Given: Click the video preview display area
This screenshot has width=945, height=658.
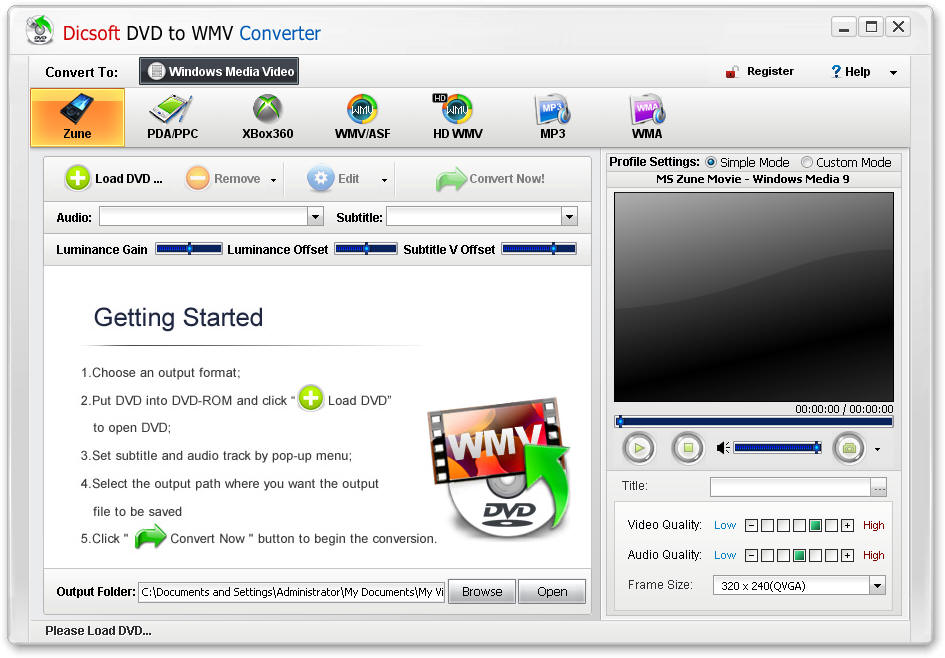Looking at the screenshot, I should point(753,297).
